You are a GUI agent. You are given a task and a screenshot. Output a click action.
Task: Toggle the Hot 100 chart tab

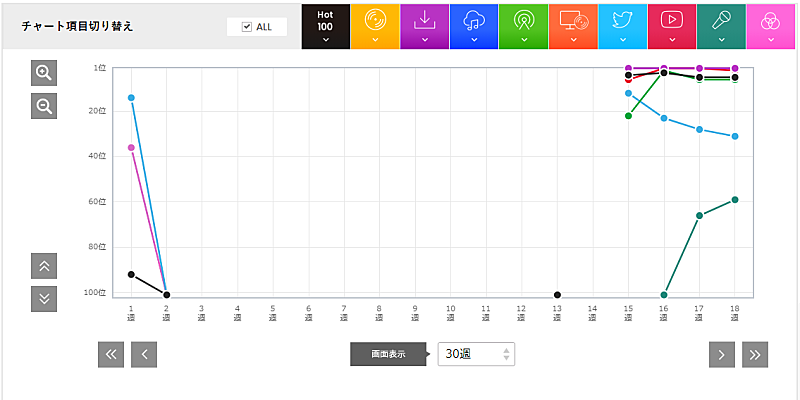tap(325, 26)
